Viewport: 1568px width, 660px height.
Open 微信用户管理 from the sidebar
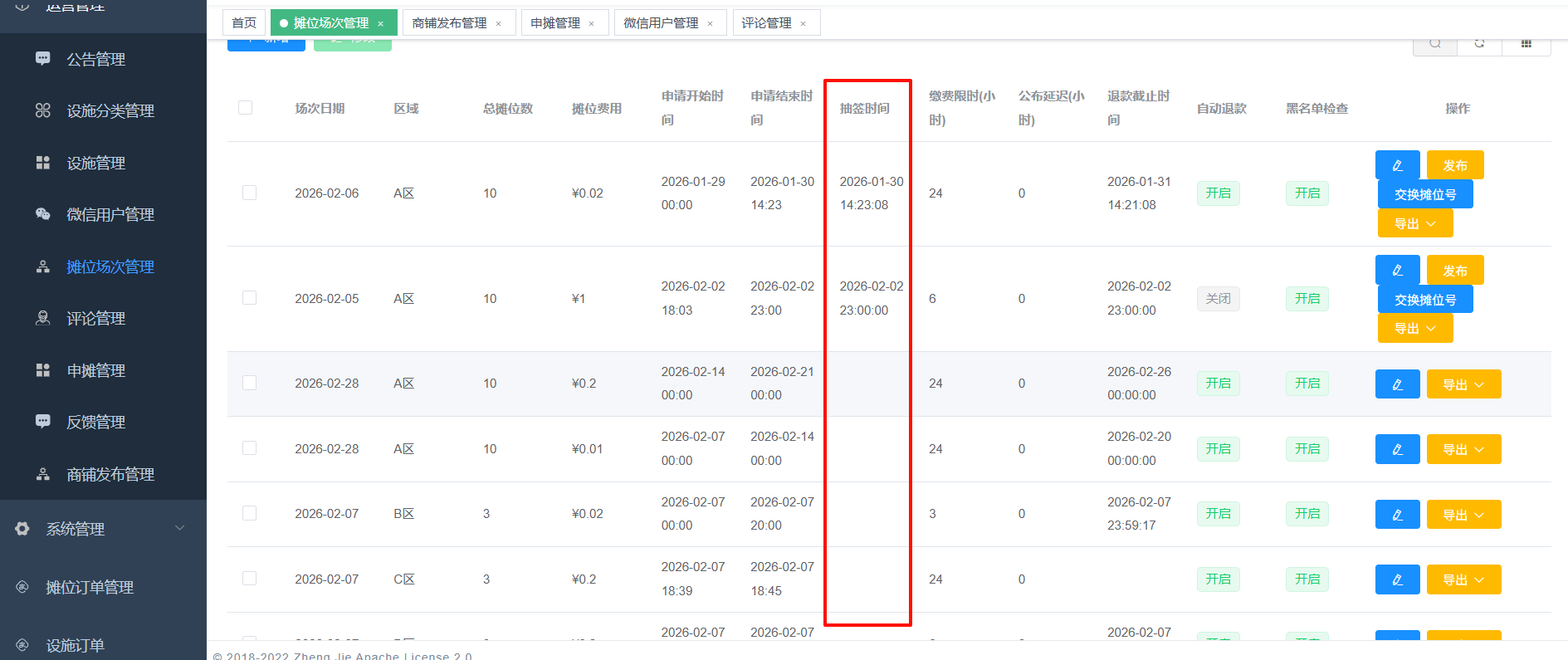(110, 215)
